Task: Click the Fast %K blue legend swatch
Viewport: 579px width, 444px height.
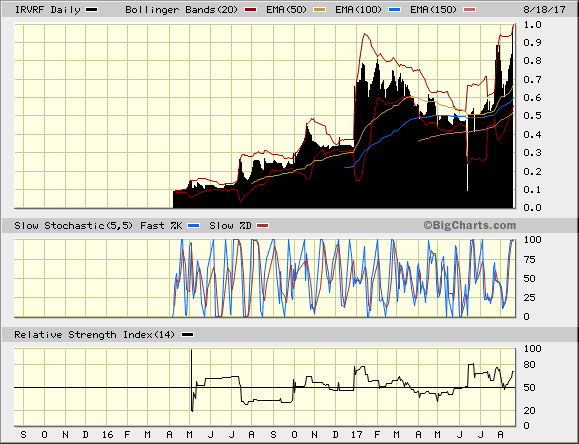Action: (194, 225)
